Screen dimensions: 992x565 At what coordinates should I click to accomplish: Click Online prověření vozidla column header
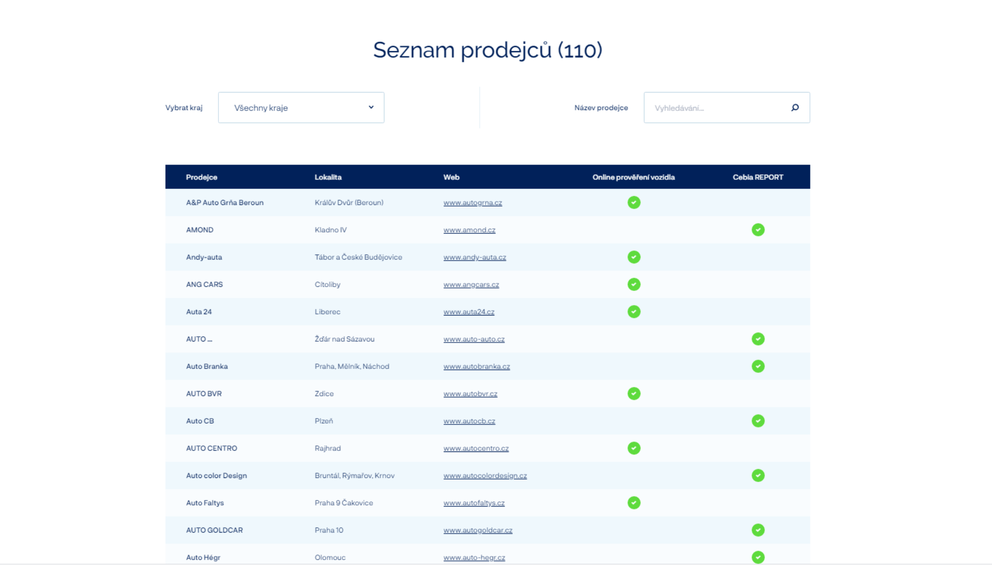[633, 177]
